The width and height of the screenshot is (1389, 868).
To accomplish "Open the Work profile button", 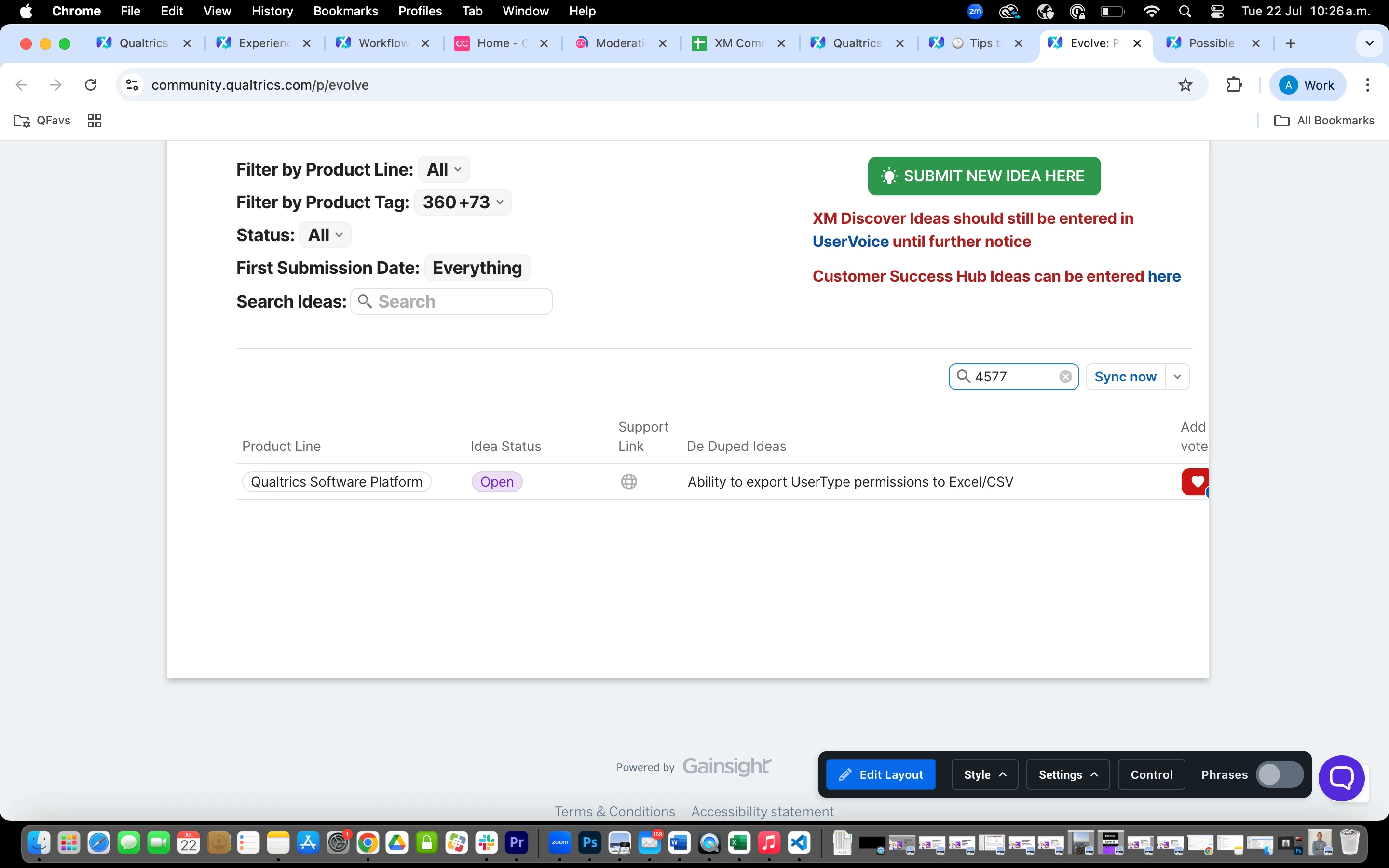I will 1307,85.
